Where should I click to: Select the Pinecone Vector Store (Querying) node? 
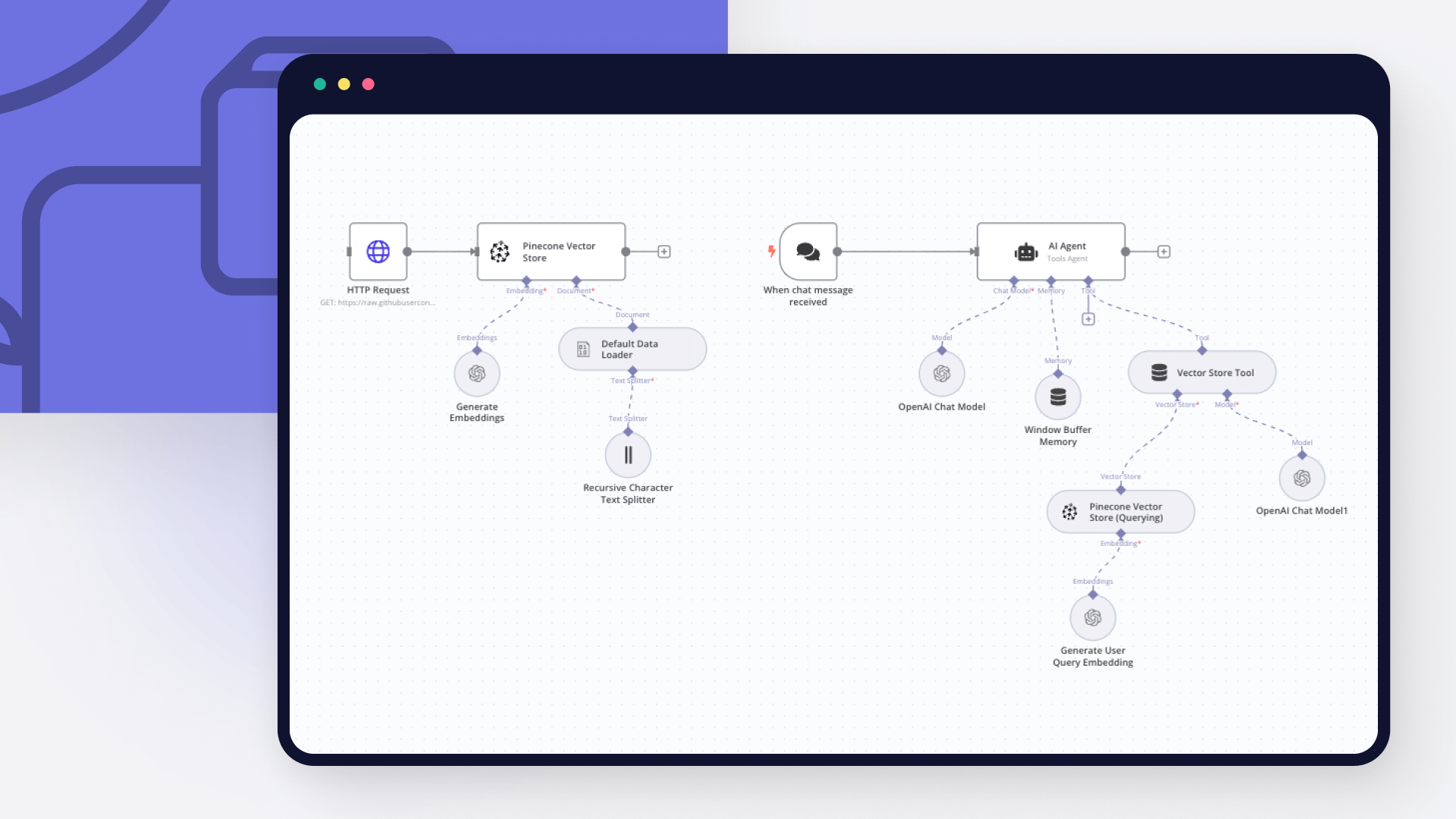coord(1121,512)
